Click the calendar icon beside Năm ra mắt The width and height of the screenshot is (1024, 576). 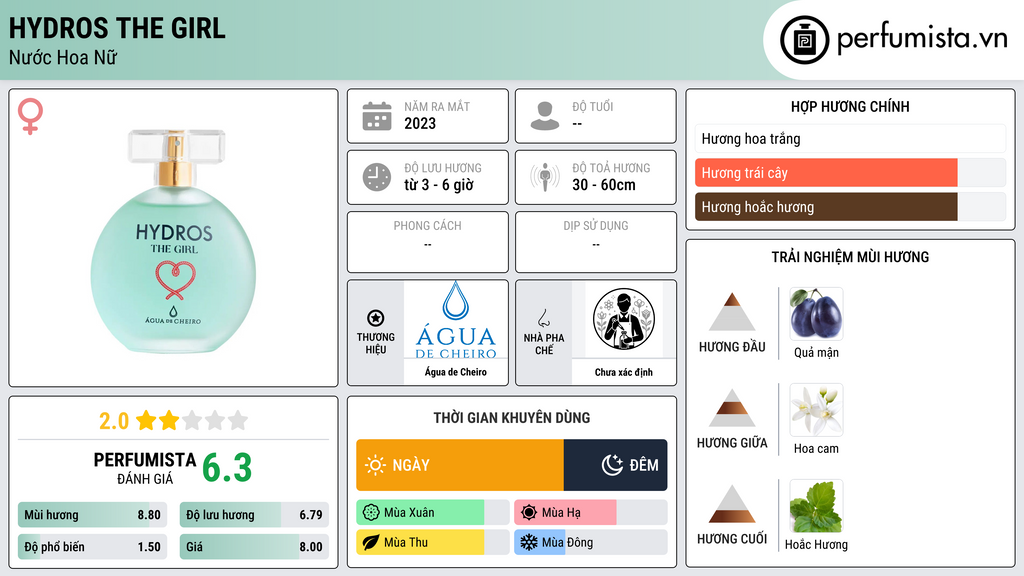(377, 116)
